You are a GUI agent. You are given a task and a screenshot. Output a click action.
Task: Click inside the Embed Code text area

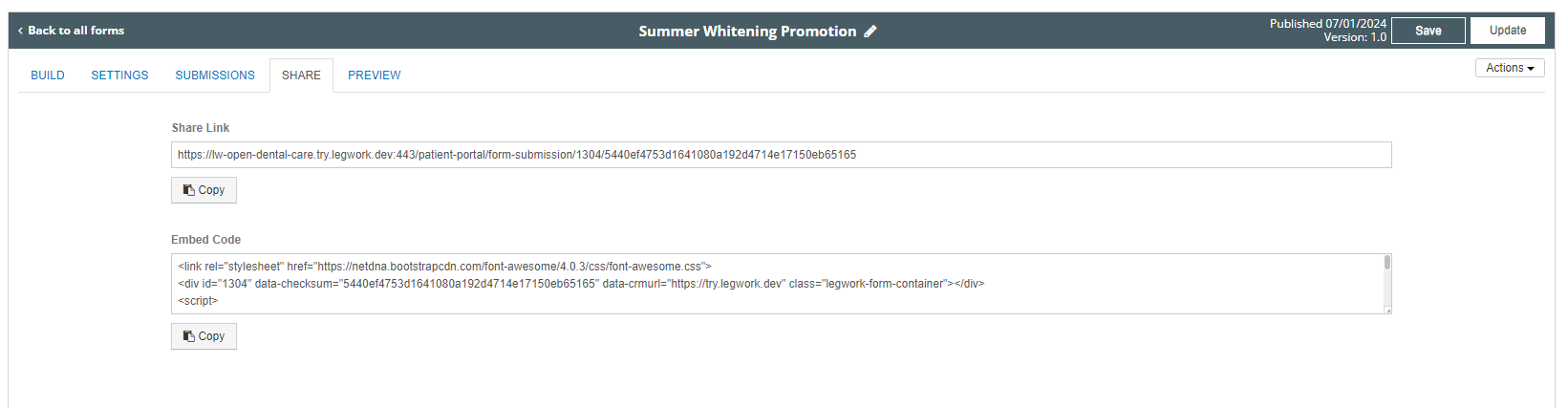(776, 284)
